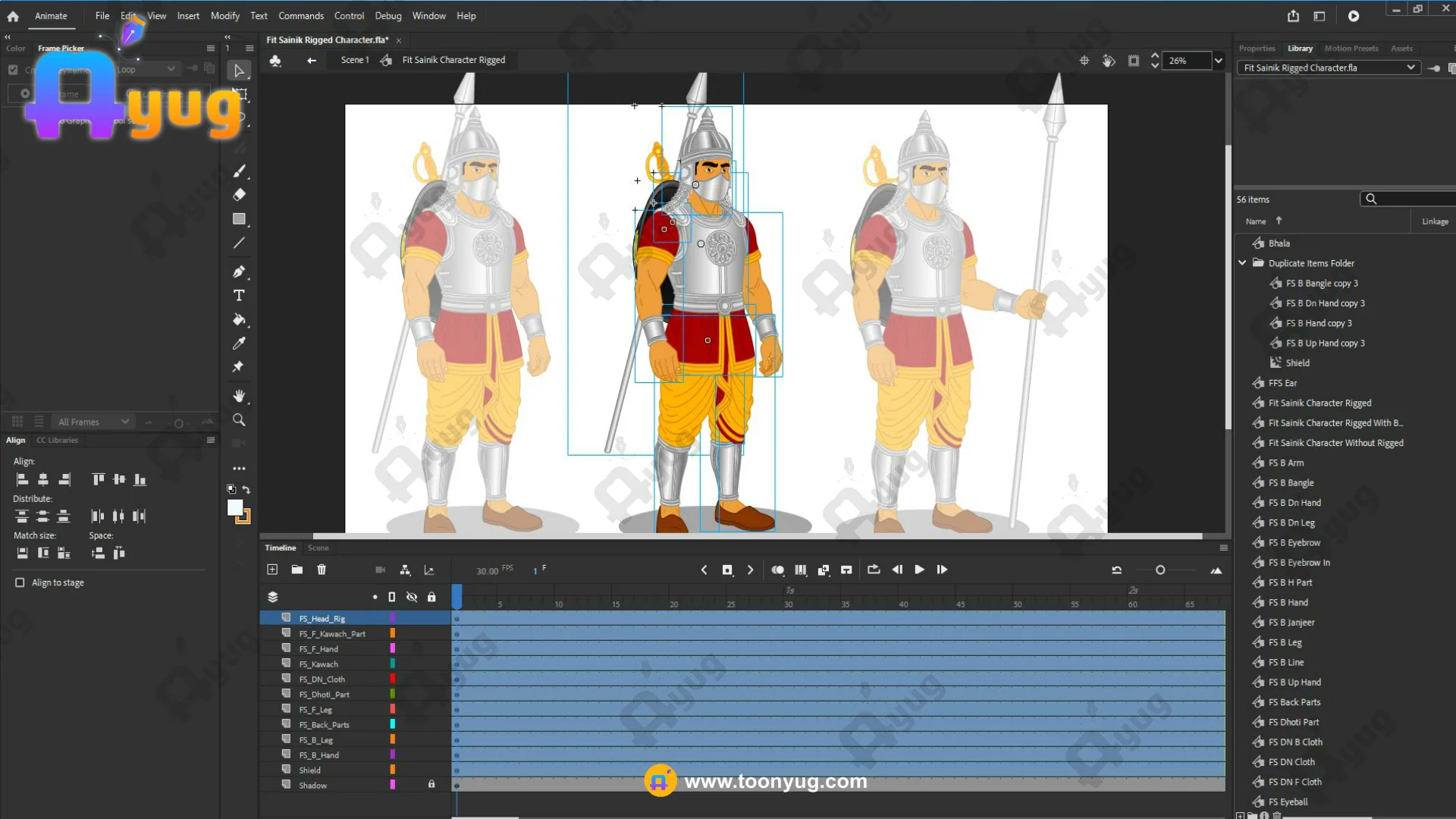This screenshot has height=819, width=1456.
Task: Open the Modify menu
Action: point(224,15)
